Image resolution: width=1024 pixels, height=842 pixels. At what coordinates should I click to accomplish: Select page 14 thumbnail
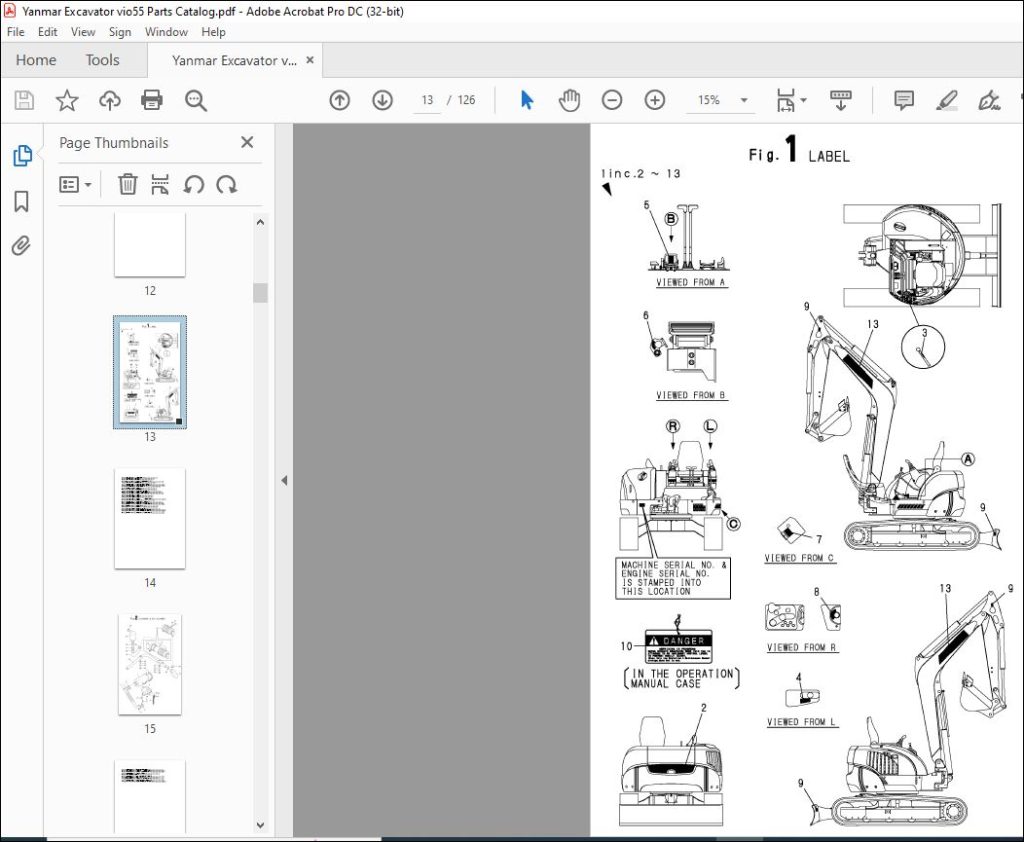click(x=150, y=518)
